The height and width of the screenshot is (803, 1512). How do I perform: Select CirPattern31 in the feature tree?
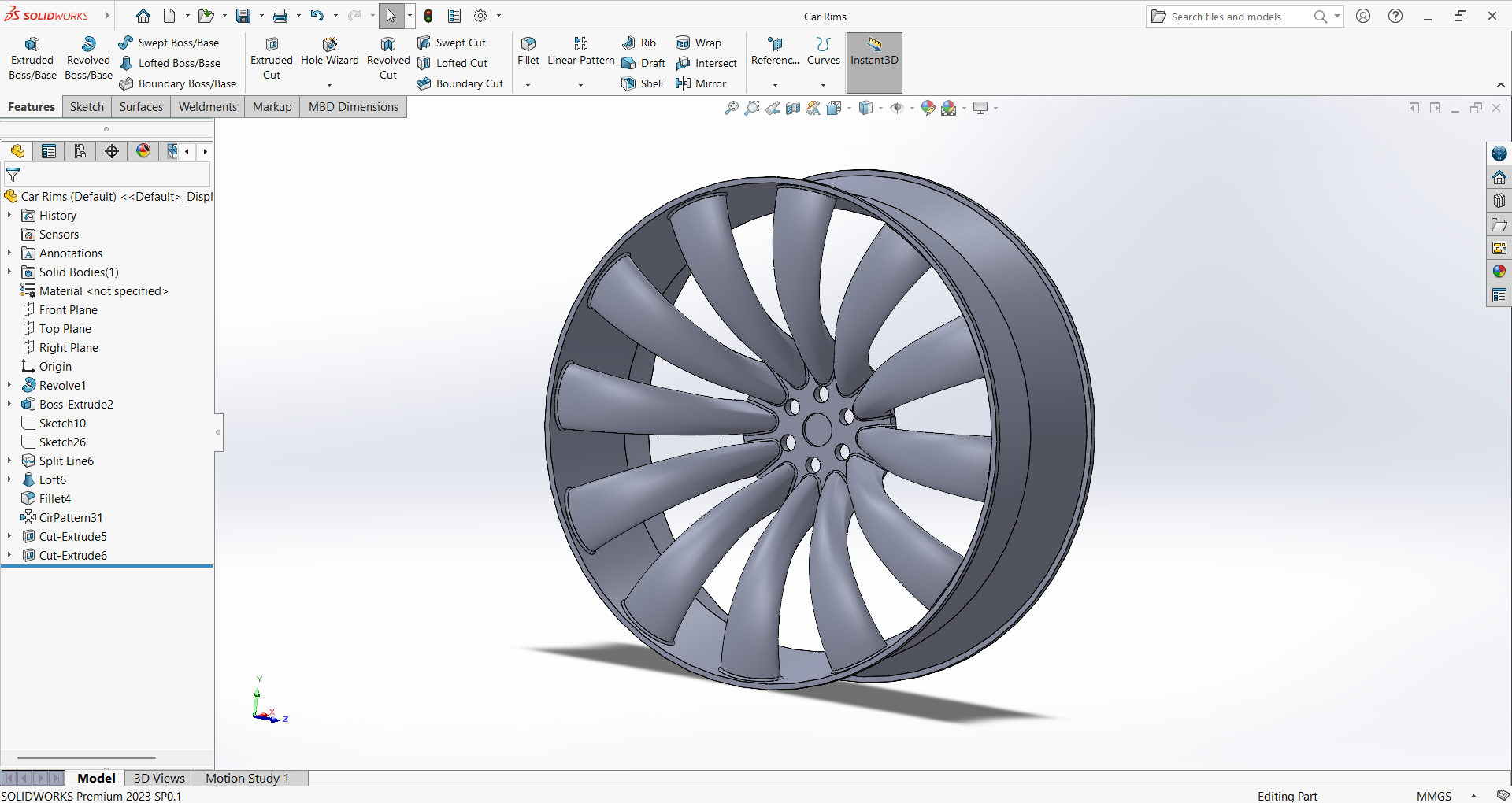tap(71, 517)
